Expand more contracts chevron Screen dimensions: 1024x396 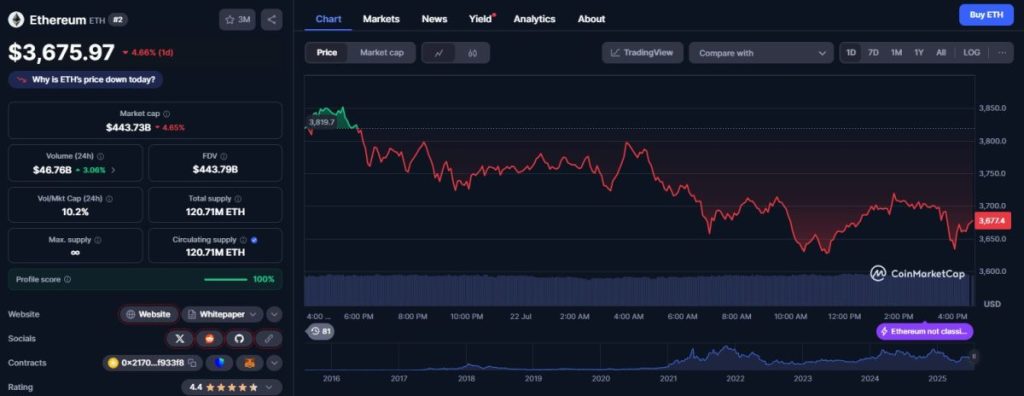274,363
